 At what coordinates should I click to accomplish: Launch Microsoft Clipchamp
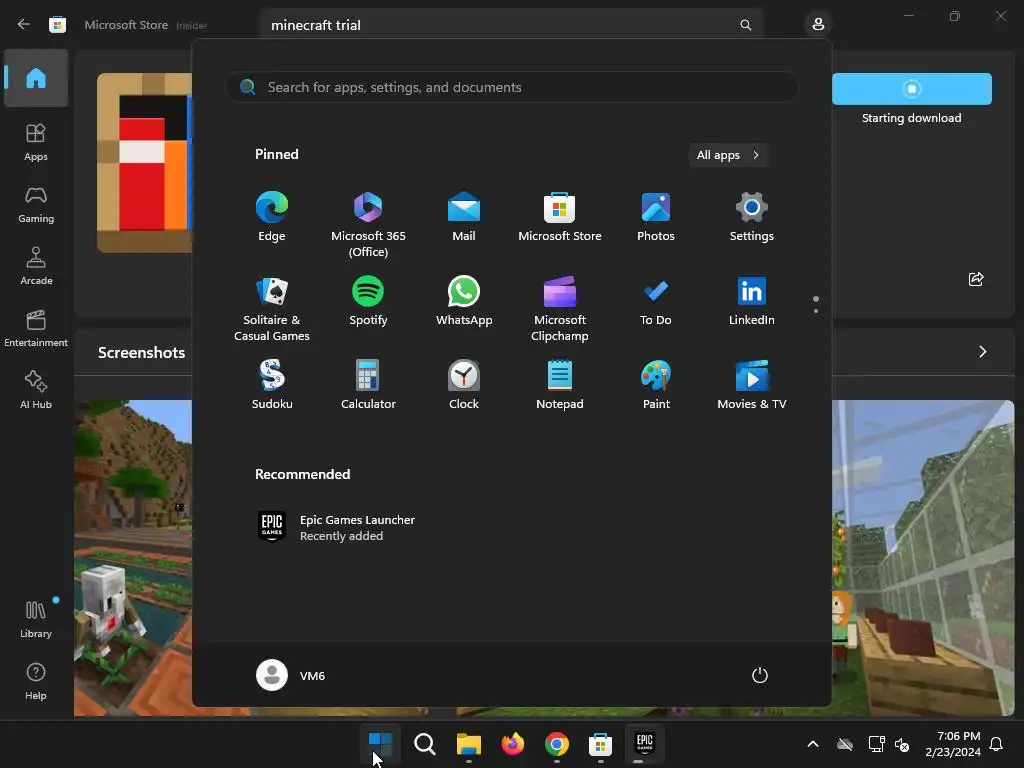click(x=560, y=309)
